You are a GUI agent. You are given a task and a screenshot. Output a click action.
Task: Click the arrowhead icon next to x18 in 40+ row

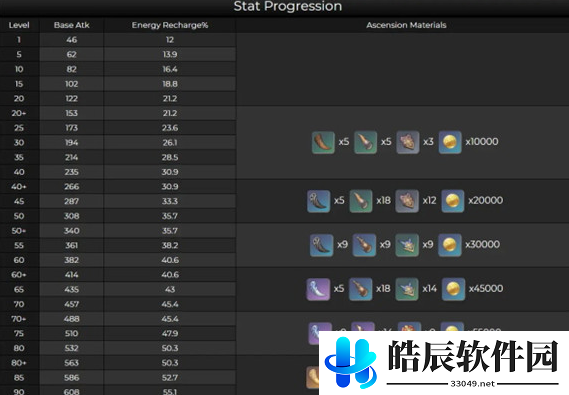coord(361,201)
